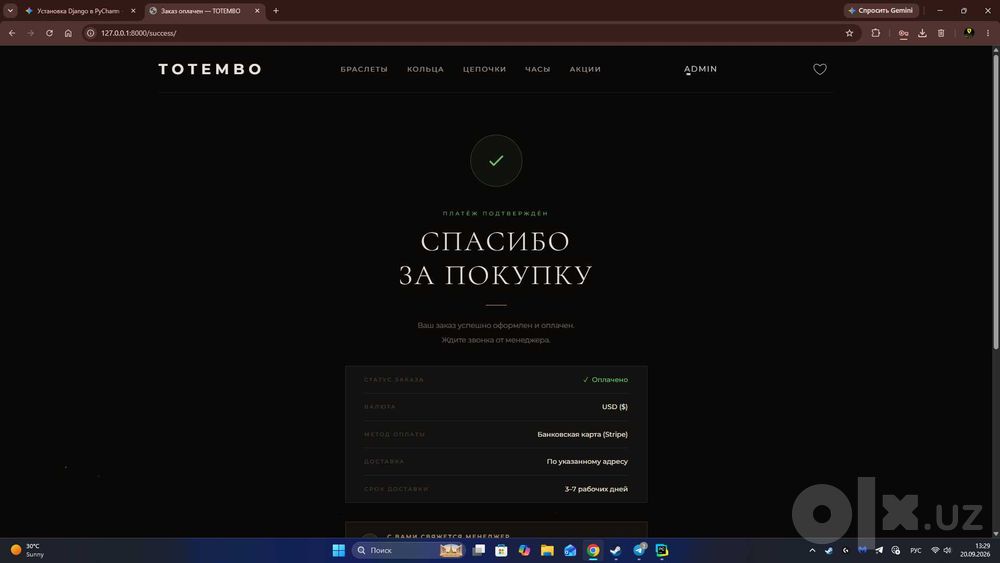The width and height of the screenshot is (1000, 563).
Task: Click the trash can toolbar icon
Action: tap(941, 33)
